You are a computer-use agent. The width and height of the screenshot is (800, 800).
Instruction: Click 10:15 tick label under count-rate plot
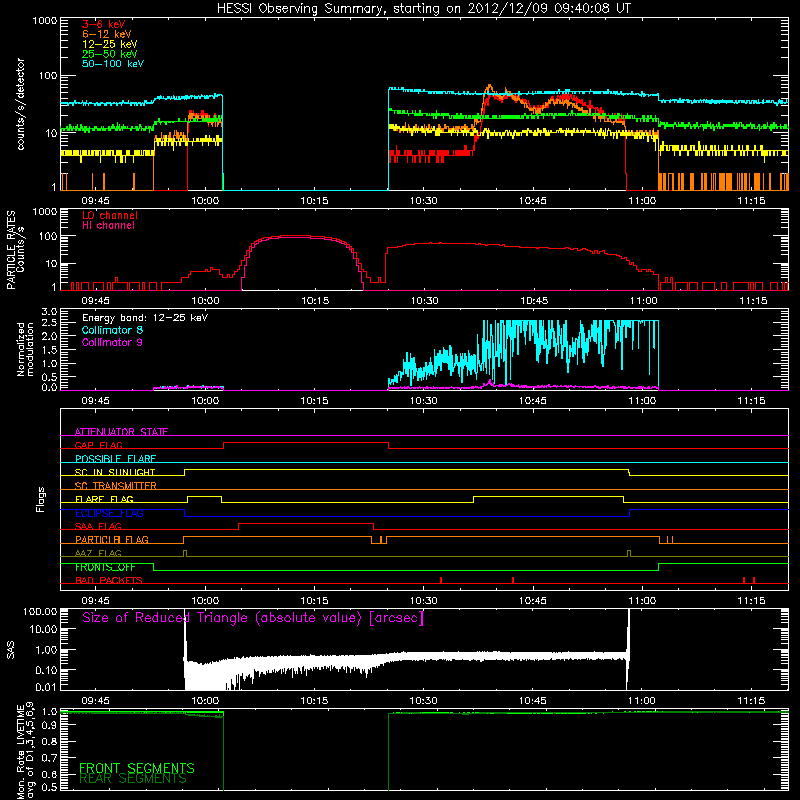click(x=314, y=201)
